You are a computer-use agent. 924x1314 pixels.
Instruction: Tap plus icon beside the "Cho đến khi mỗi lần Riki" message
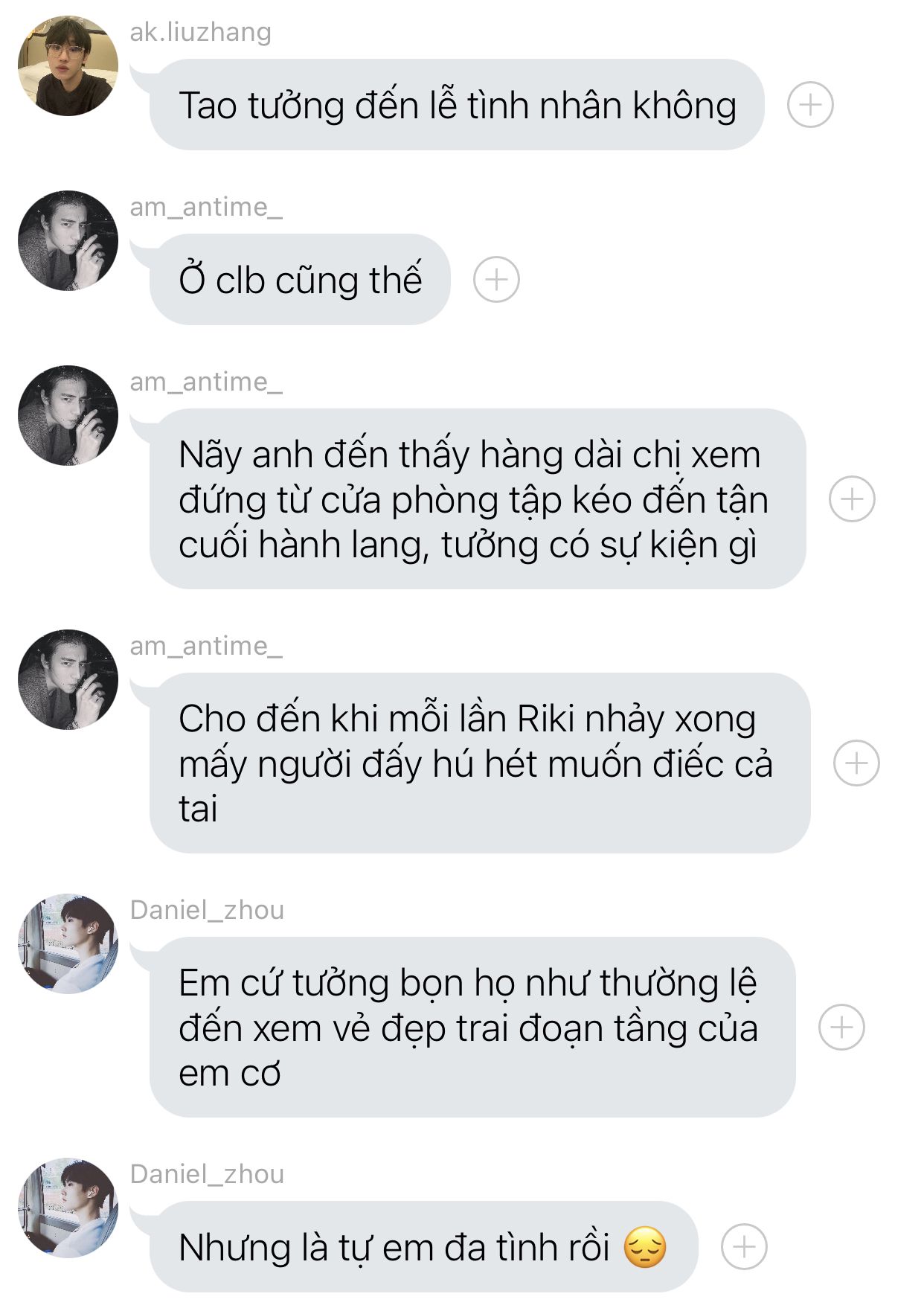click(856, 763)
